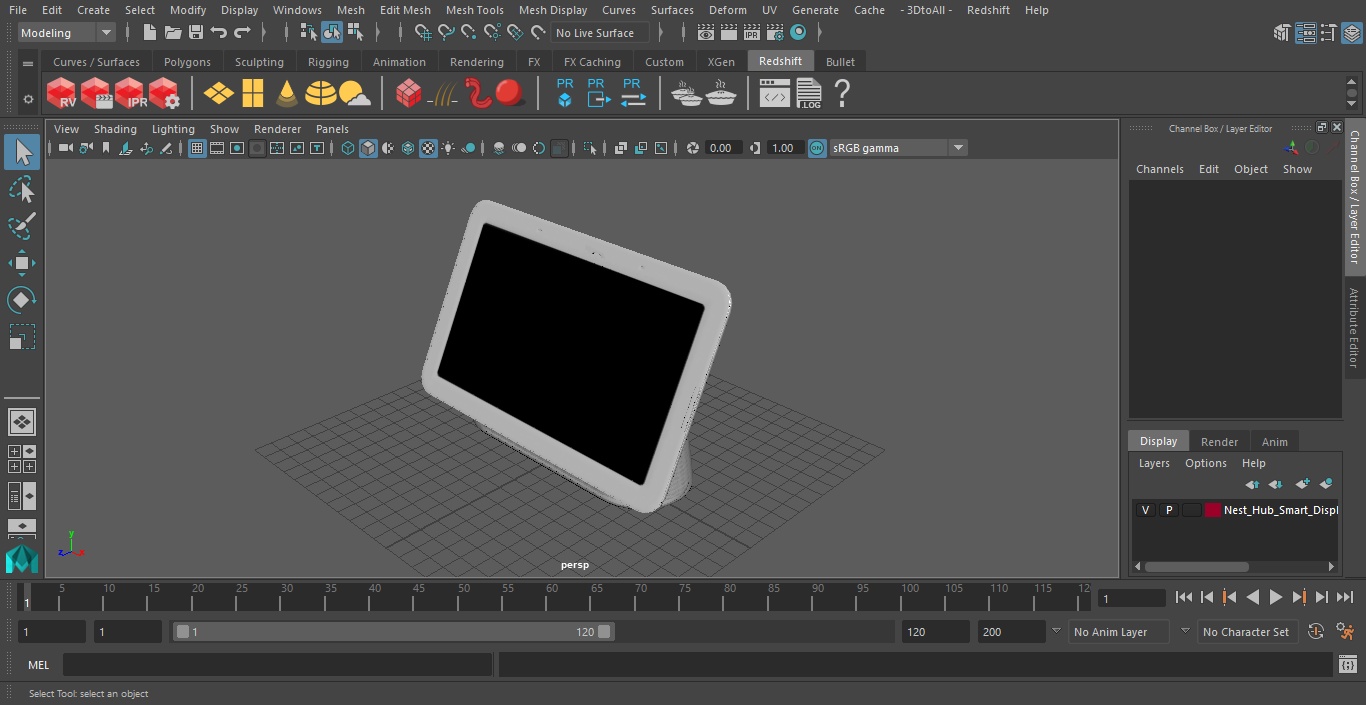Viewport: 1366px width, 705px height.
Task: Open the Modeling menu set dropdown
Action: [67, 33]
